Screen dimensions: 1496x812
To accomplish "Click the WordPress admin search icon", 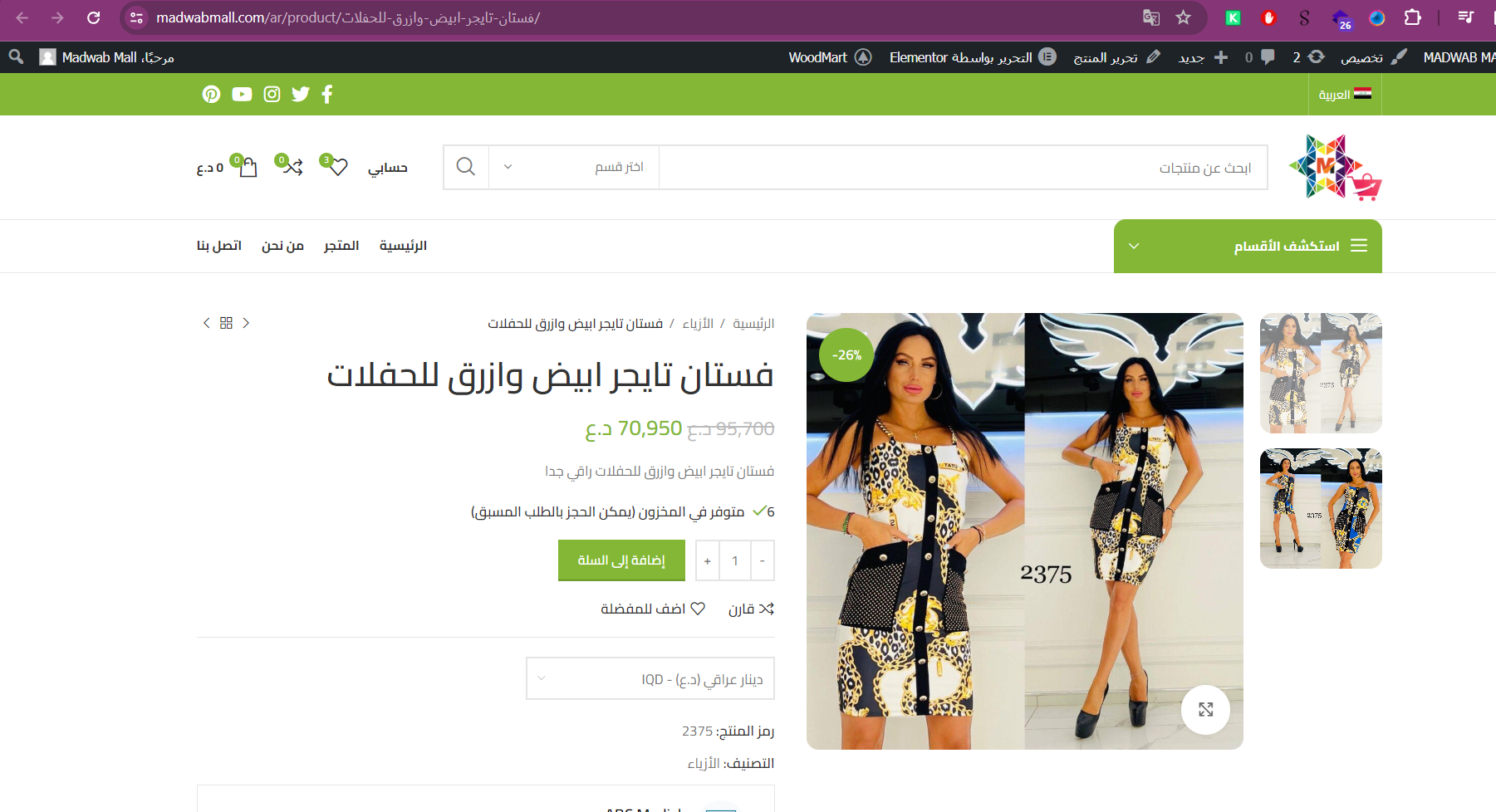I will coord(16,56).
